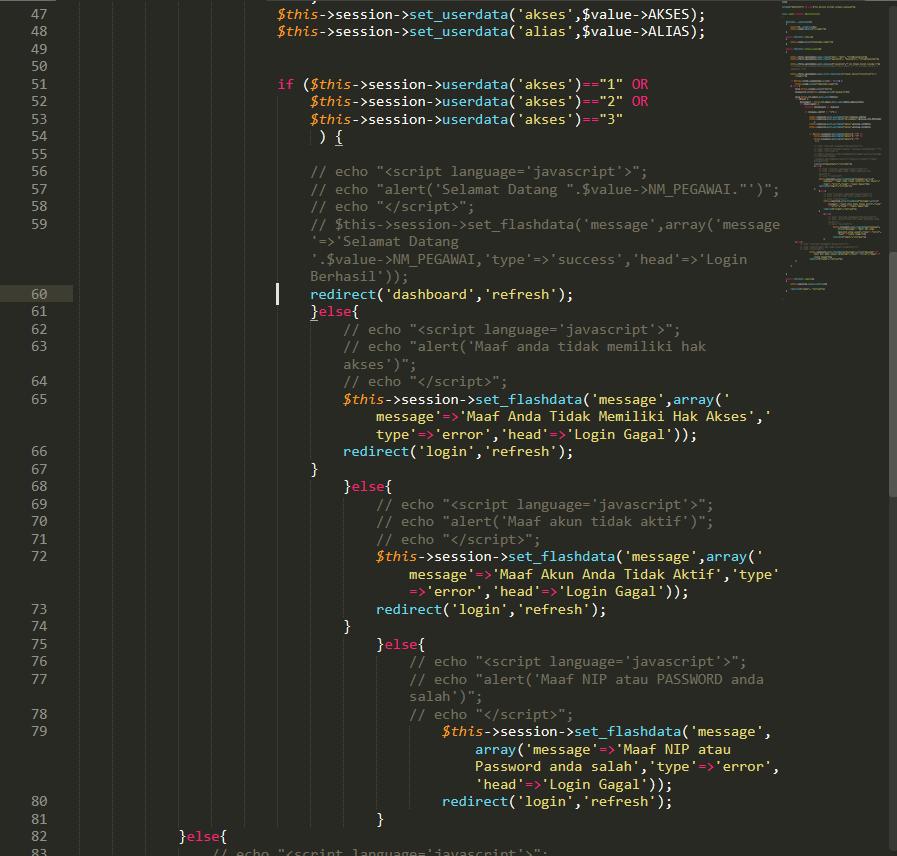897x856 pixels.
Task: Click 'Maaf Akun Anda Tidak Aktif' string
Action: [607, 574]
